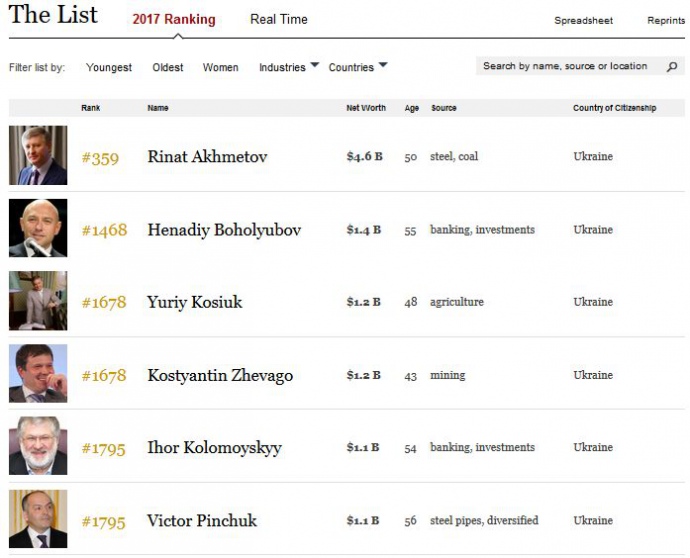The width and height of the screenshot is (690, 558).
Task: Filter list by Oldest
Action: click(x=168, y=68)
